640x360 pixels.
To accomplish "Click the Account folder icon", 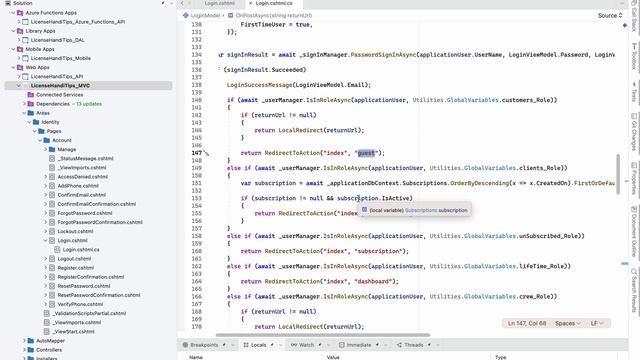I will tap(47, 140).
